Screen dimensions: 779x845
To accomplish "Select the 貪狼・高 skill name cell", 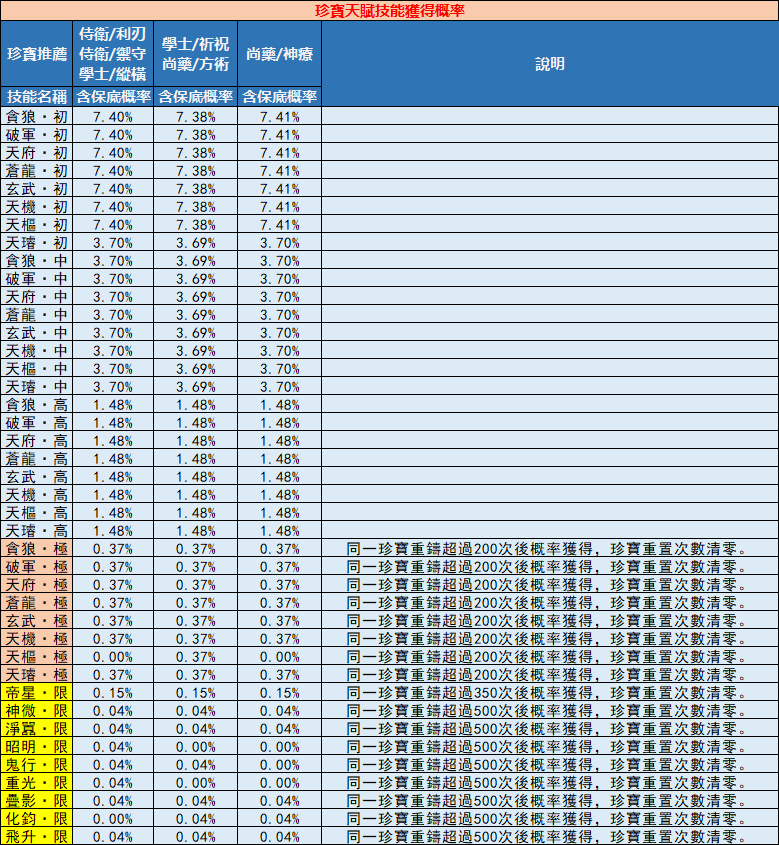I will [36, 405].
